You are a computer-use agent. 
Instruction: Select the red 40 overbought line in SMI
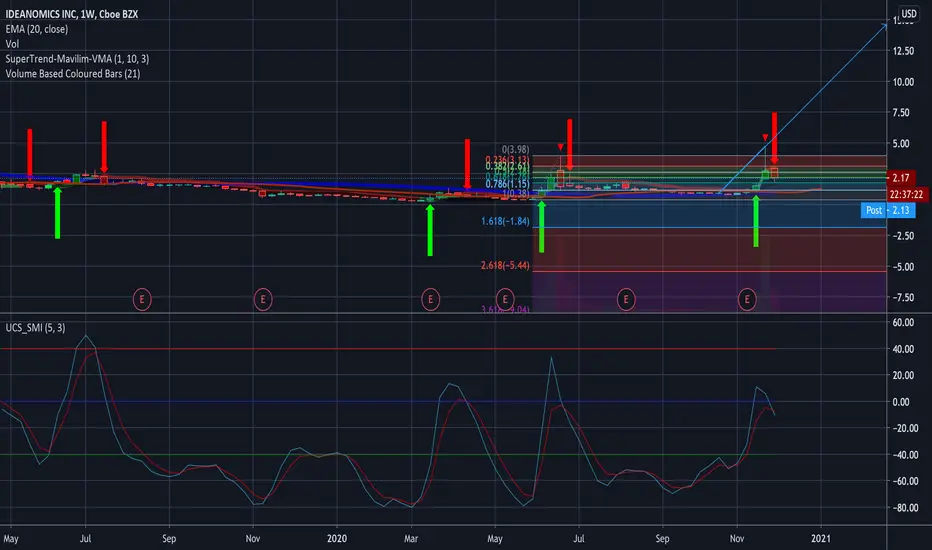pyautogui.click(x=388, y=349)
